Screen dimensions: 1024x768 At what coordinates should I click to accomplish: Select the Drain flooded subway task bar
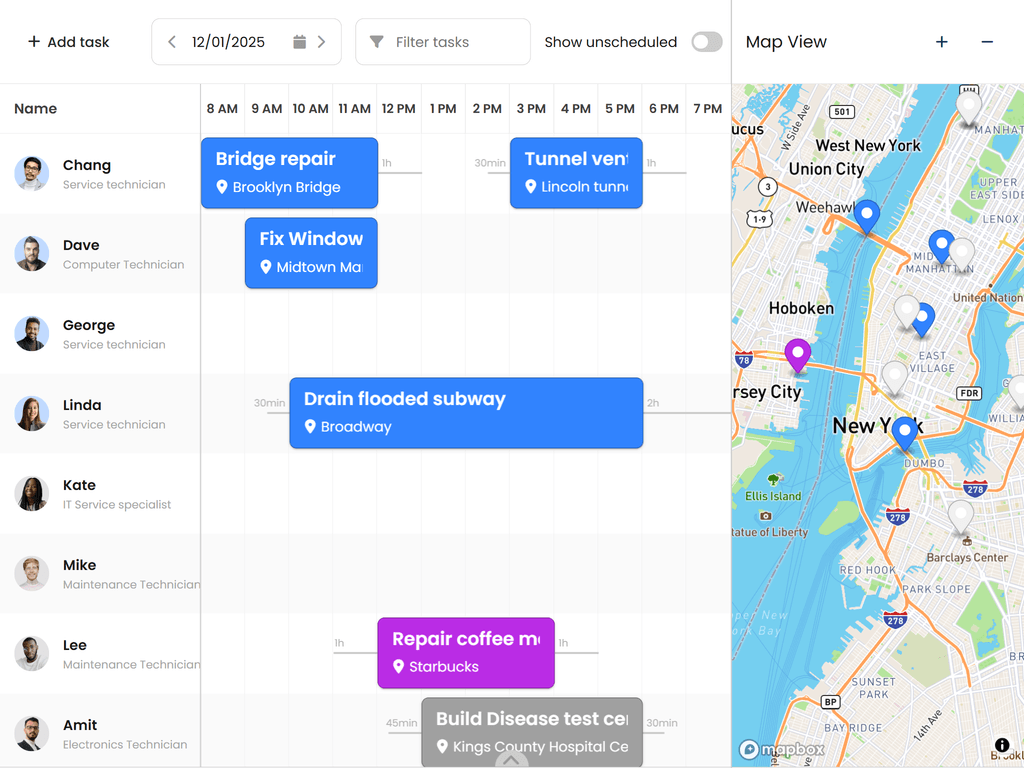click(465, 412)
